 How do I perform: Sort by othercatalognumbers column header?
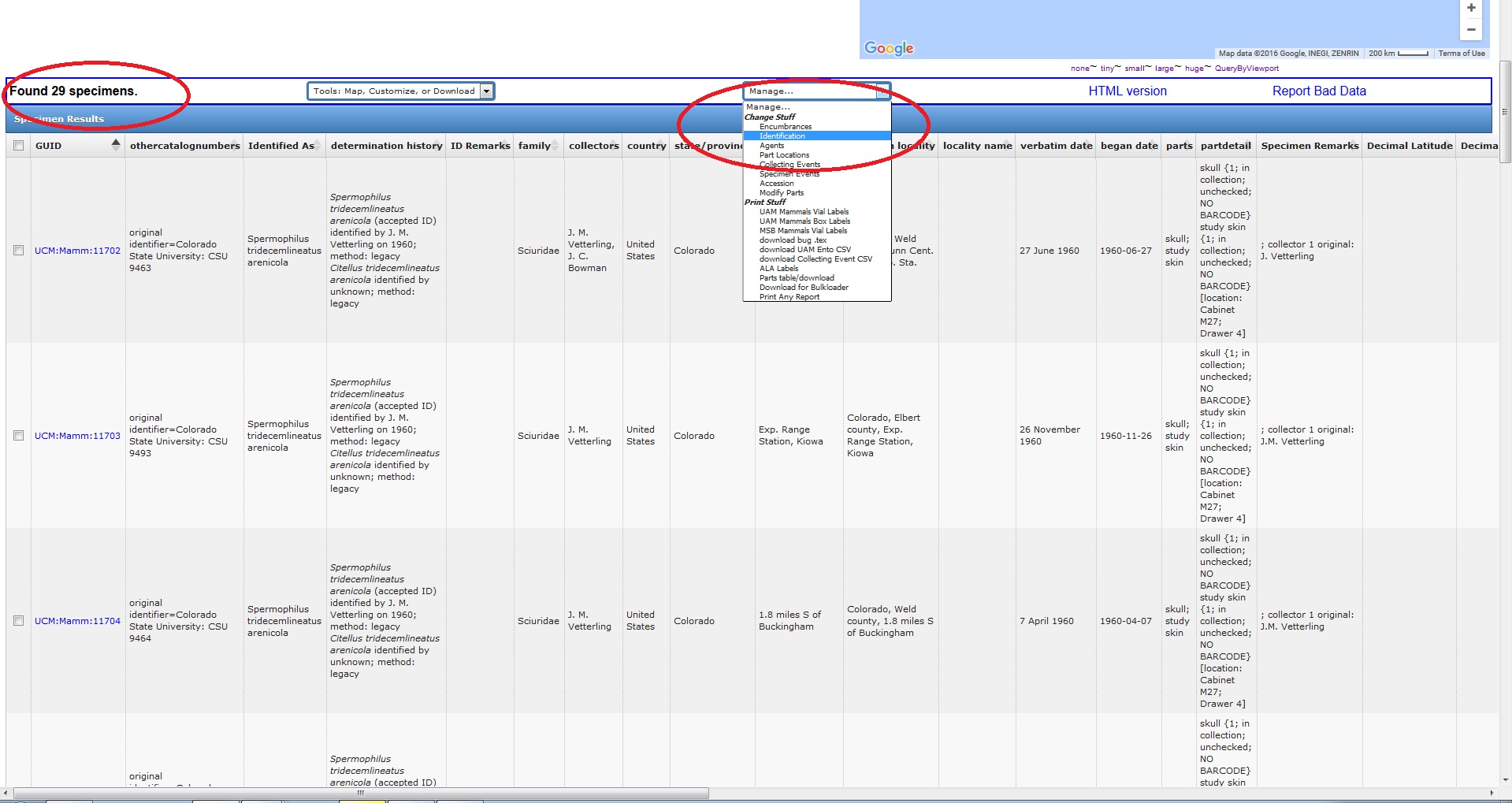pos(184,146)
